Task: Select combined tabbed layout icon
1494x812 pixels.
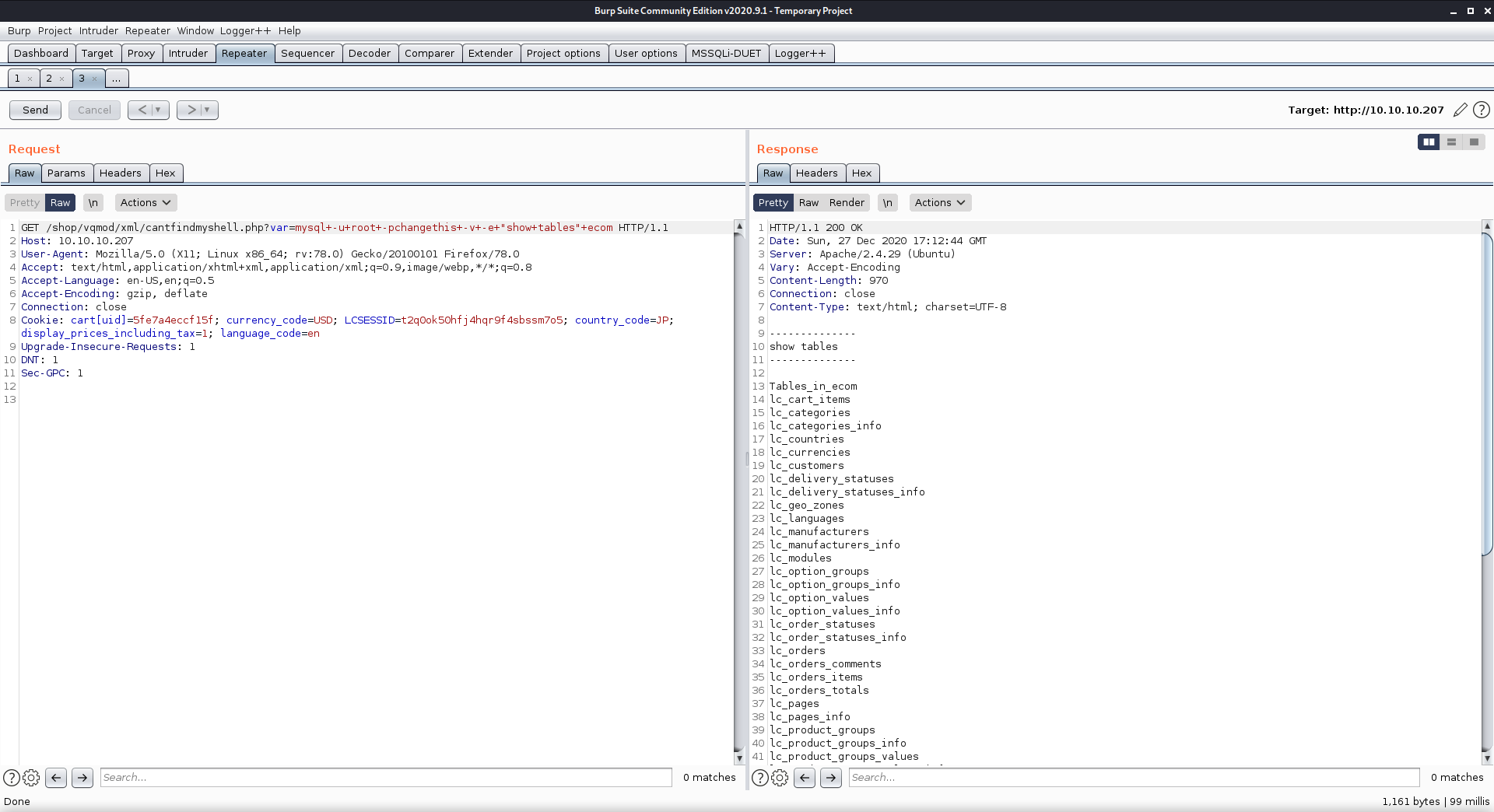Action: [x=1474, y=142]
